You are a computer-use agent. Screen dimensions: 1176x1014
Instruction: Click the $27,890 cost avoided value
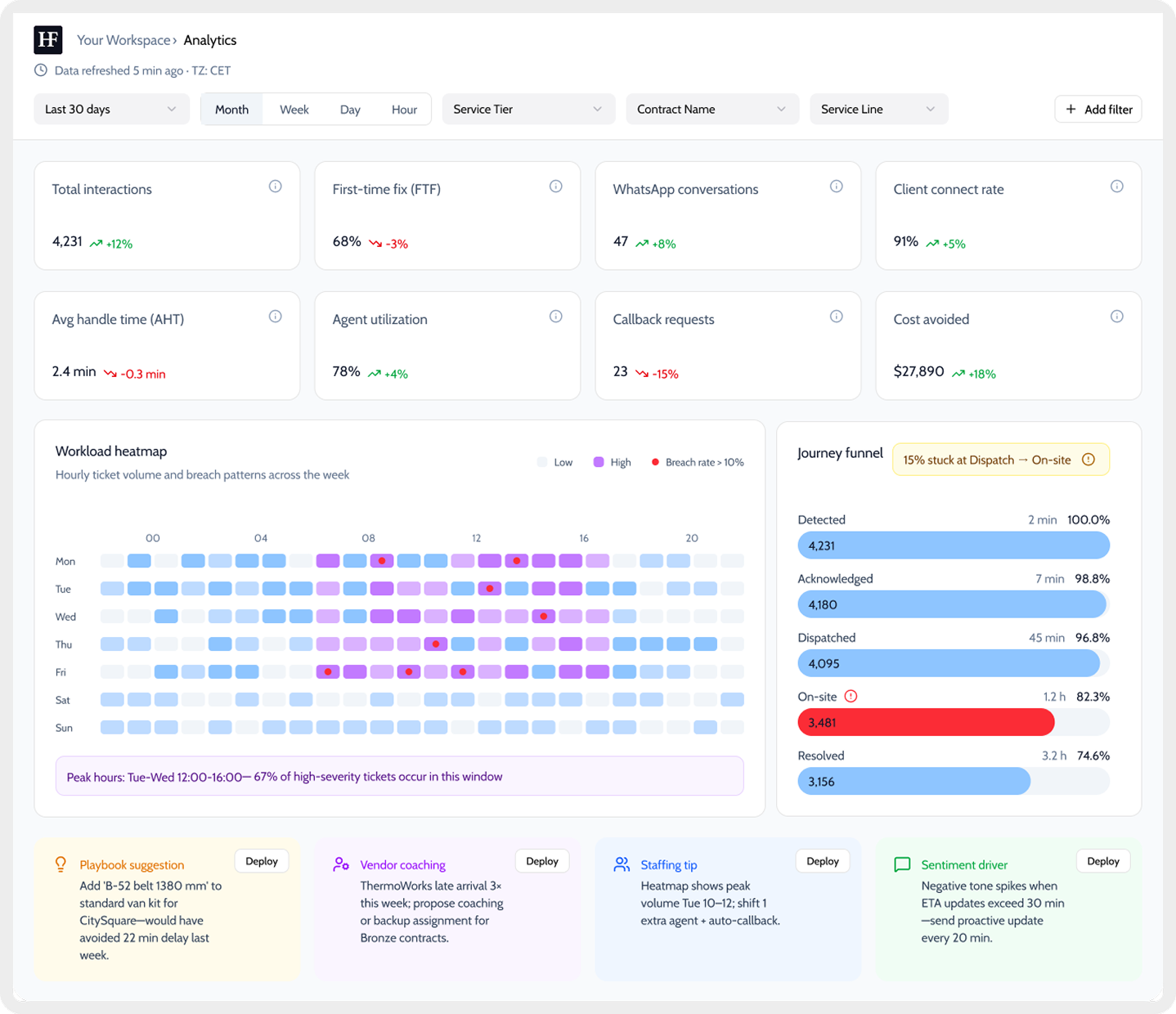point(918,371)
